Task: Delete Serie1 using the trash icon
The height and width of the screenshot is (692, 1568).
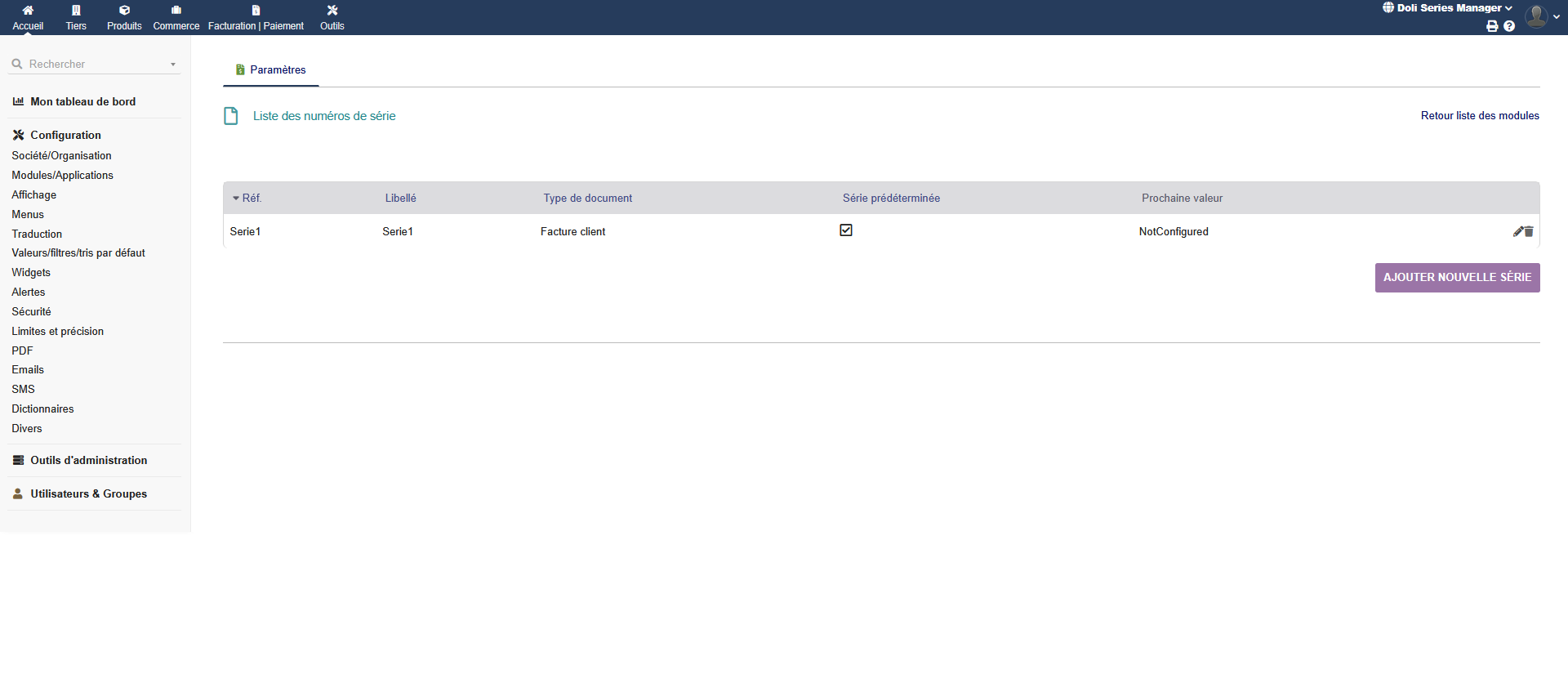Action: 1529,232
